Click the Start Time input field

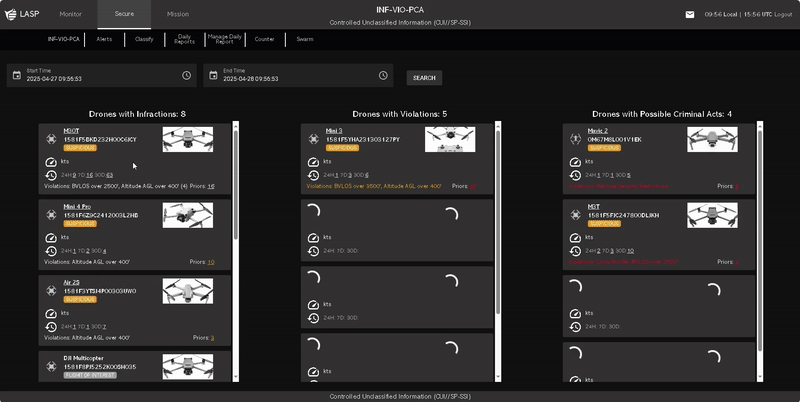pyautogui.click(x=102, y=76)
